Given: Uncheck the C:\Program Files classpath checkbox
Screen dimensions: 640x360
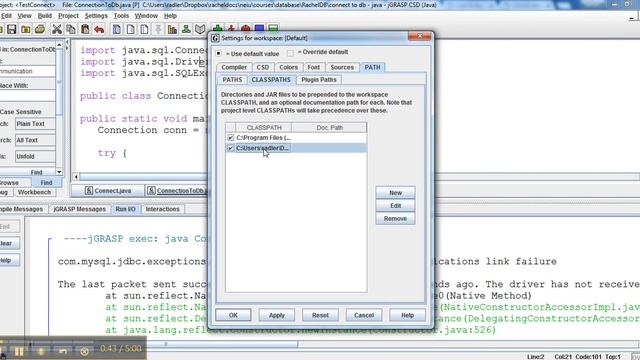Looking at the screenshot, I should [x=231, y=138].
